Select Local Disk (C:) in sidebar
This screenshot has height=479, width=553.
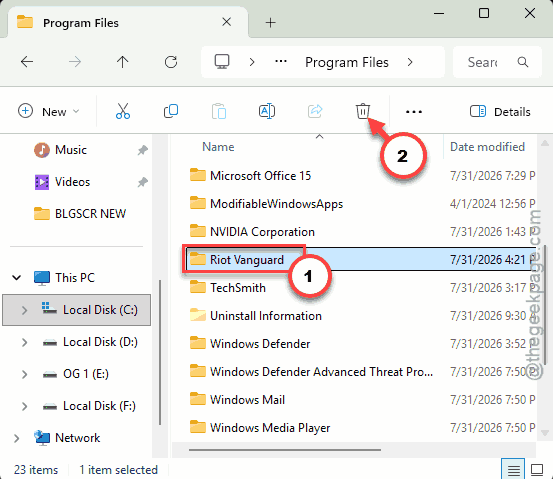tap(77, 310)
